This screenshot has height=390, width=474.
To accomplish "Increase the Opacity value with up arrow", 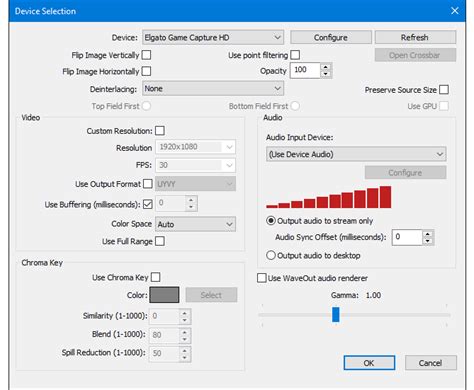I will pos(326,67).
